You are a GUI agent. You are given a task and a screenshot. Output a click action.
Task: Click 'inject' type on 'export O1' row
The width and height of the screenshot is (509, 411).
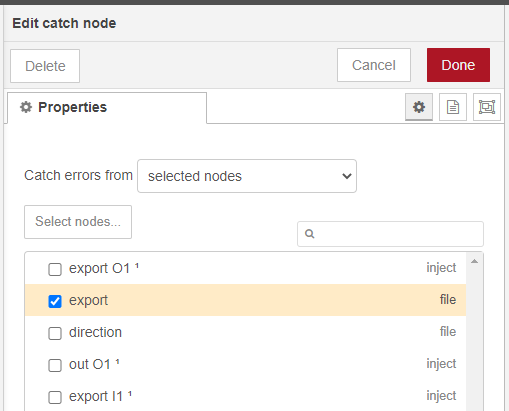tap(441, 268)
